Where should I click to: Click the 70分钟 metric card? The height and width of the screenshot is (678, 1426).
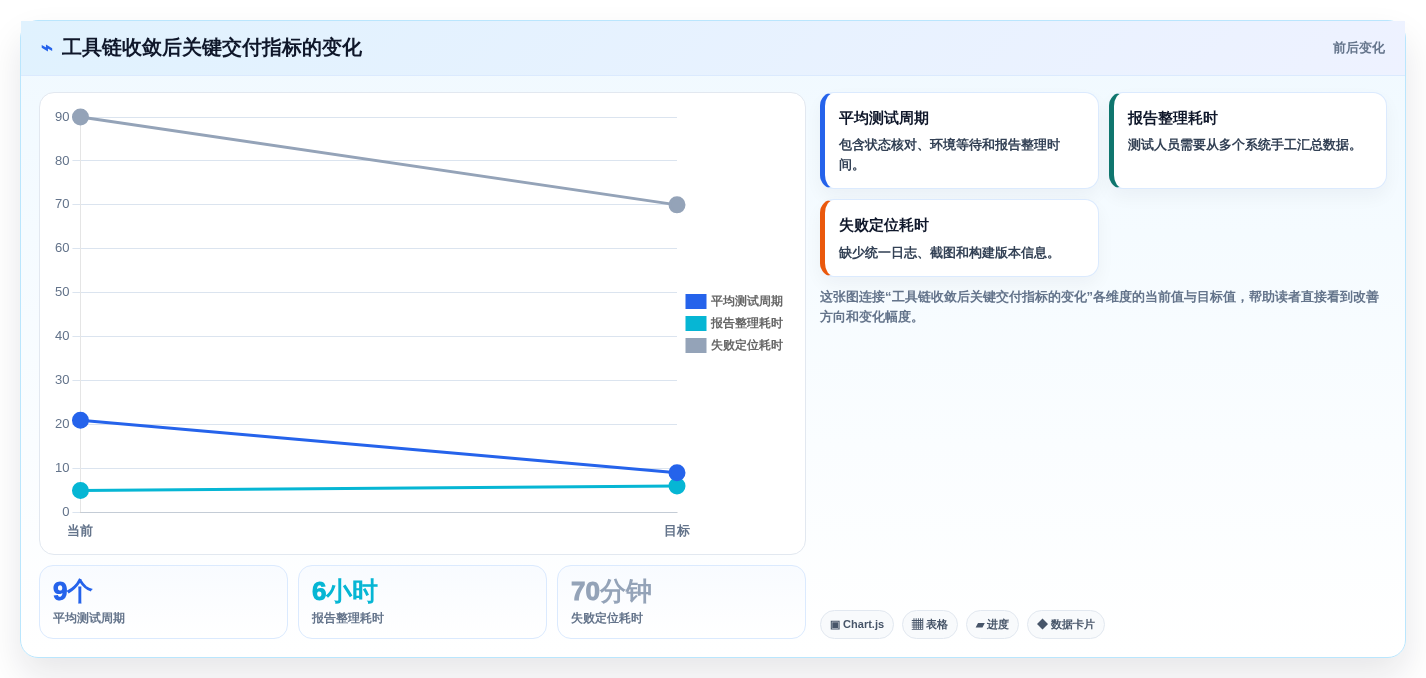pyautogui.click(x=681, y=602)
